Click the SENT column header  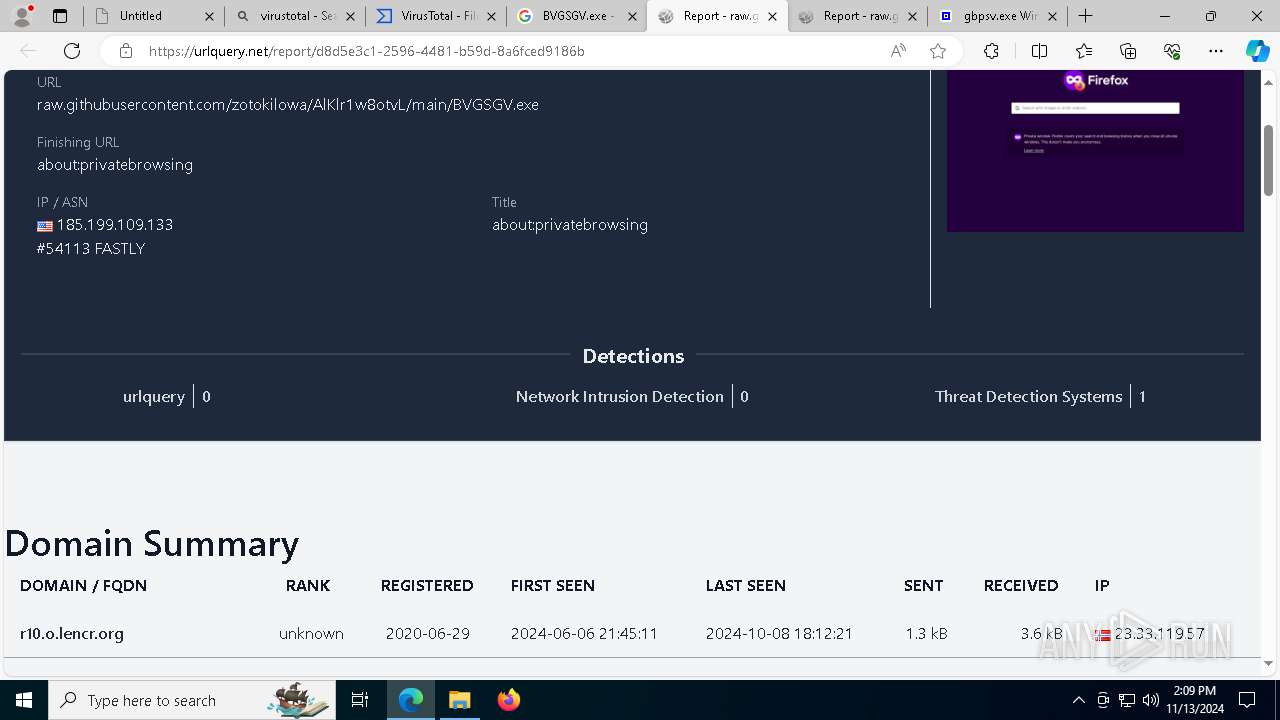coord(924,586)
